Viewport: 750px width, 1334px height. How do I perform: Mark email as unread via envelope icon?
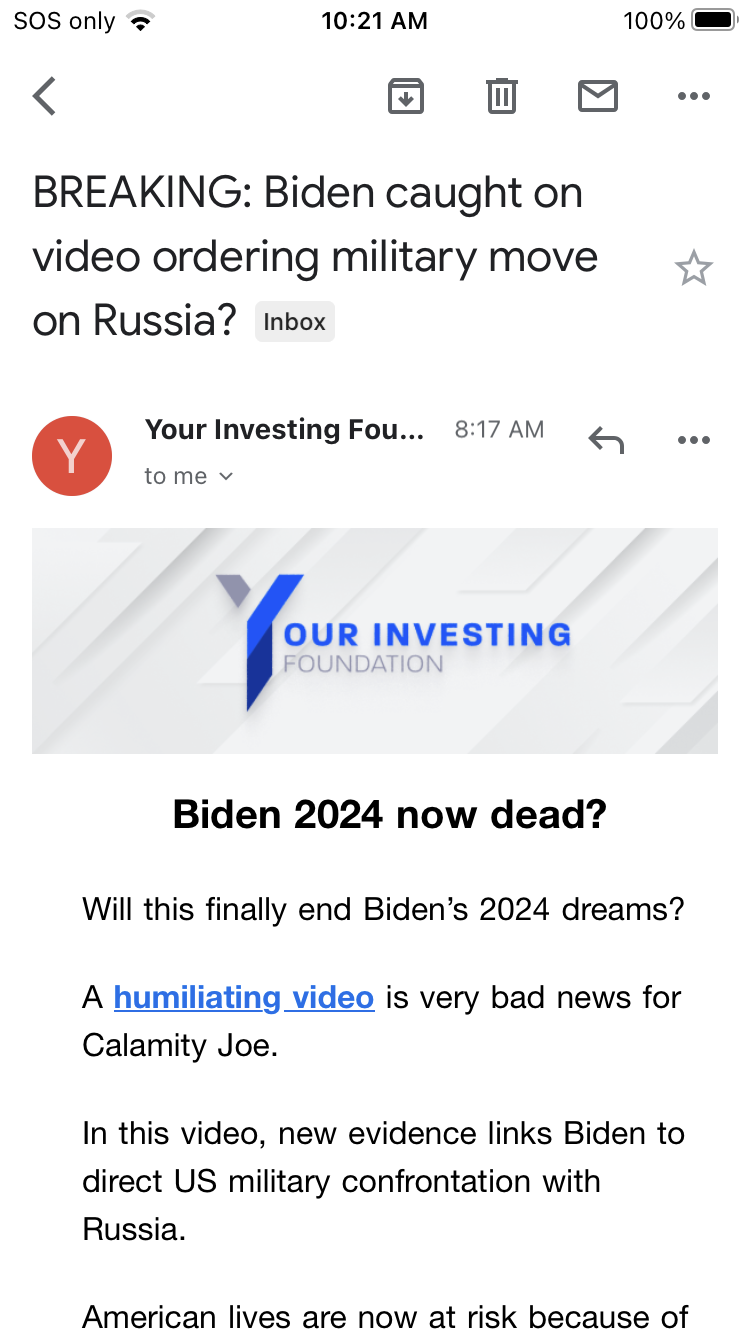coord(597,96)
